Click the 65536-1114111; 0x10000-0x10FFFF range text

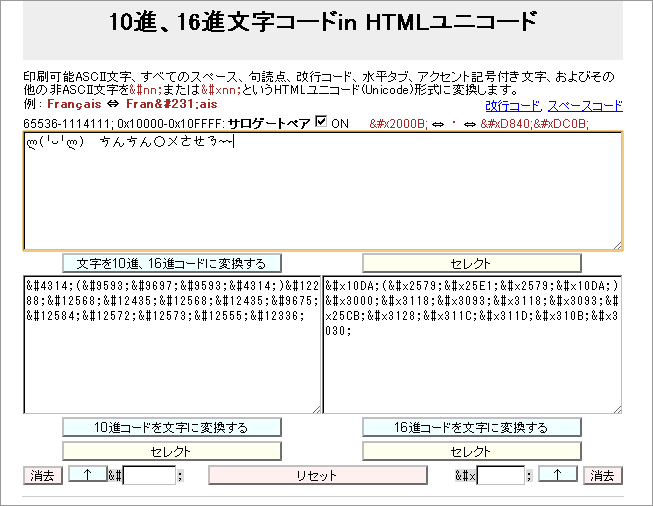point(124,124)
